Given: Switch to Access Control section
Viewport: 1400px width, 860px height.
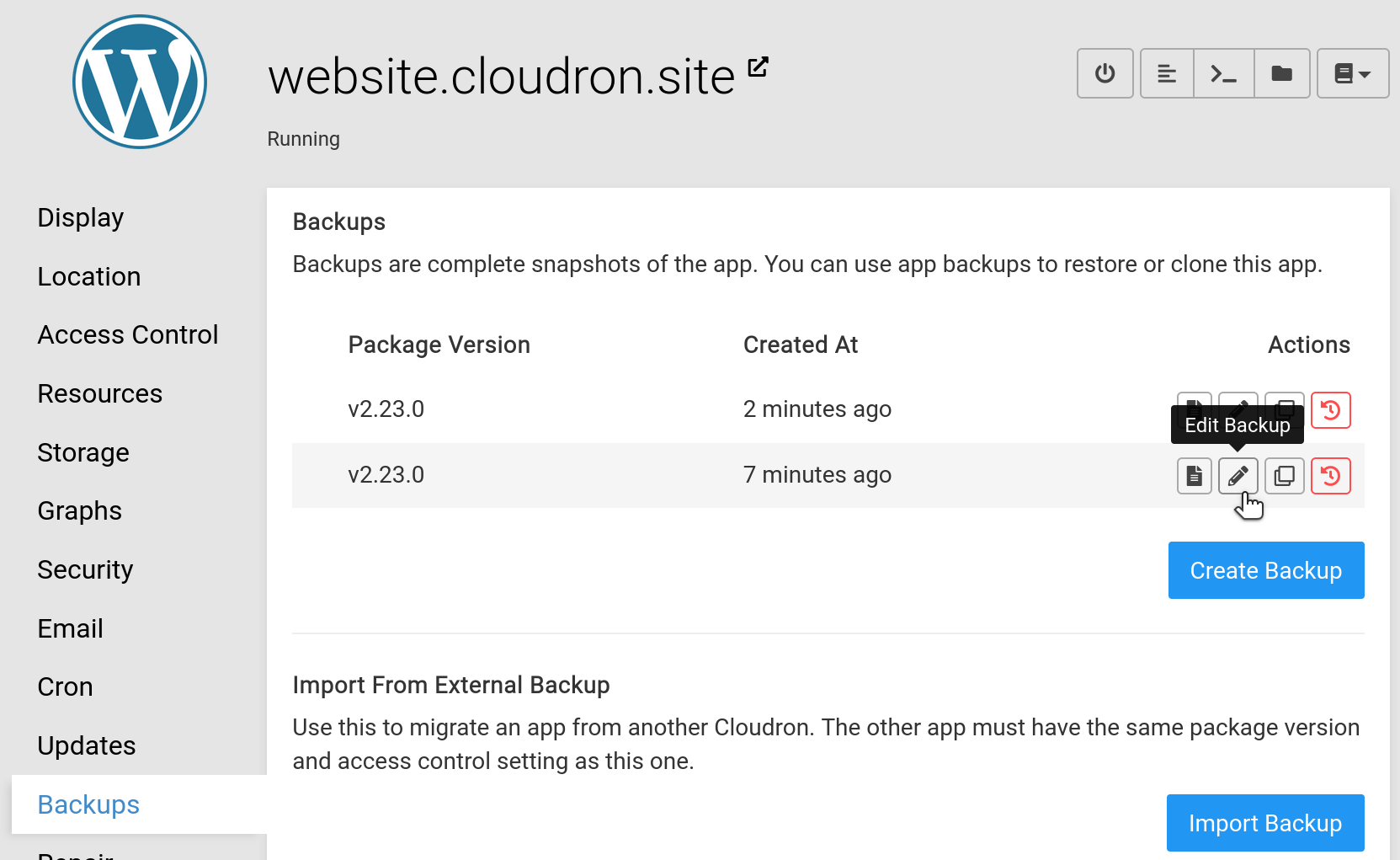Looking at the screenshot, I should click(128, 335).
